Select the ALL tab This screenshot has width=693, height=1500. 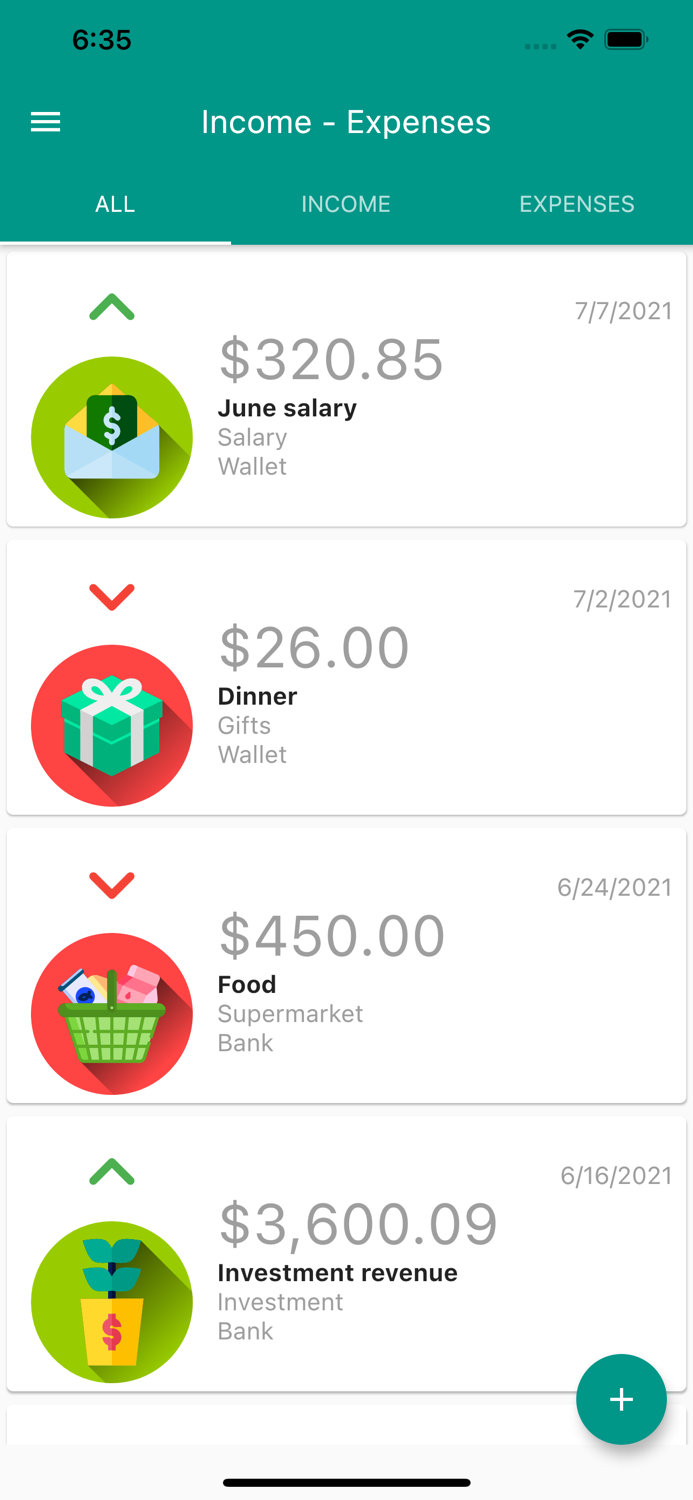pyautogui.click(x=115, y=204)
